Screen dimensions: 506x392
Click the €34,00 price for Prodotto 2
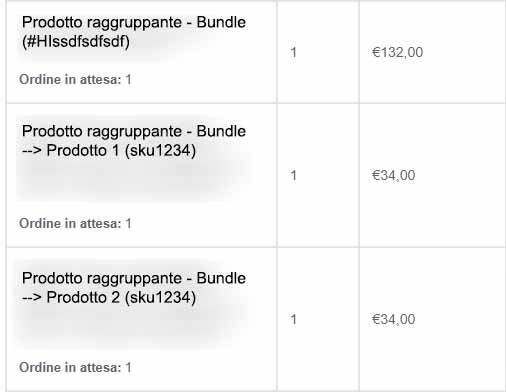point(393,319)
